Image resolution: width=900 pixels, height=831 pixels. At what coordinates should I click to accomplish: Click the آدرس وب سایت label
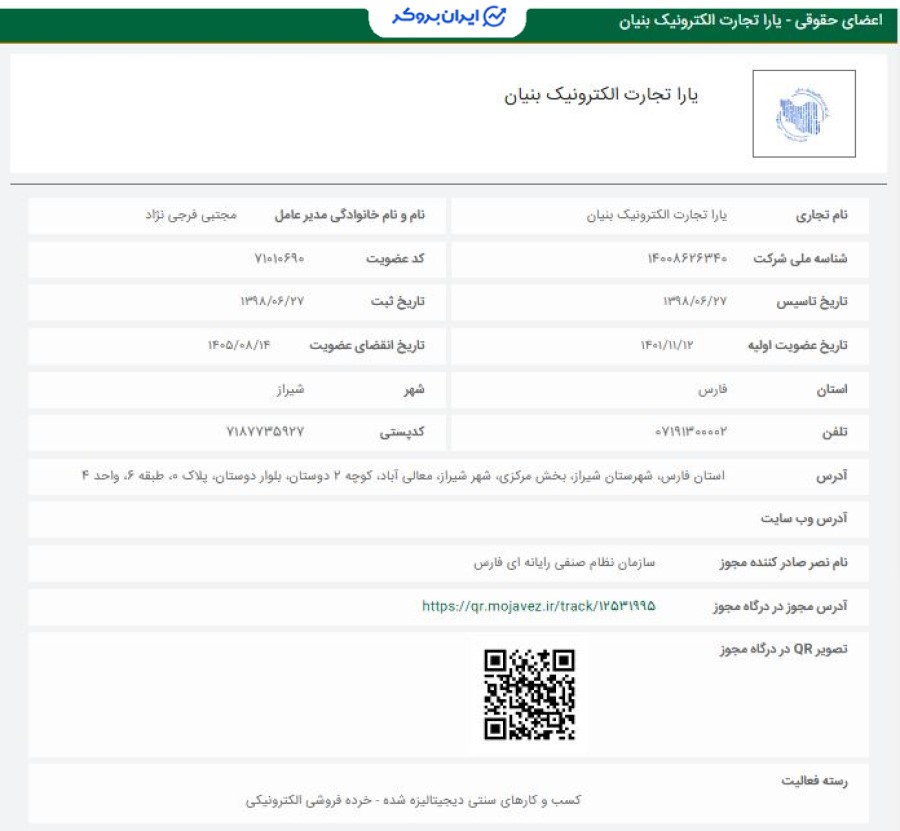click(x=804, y=519)
